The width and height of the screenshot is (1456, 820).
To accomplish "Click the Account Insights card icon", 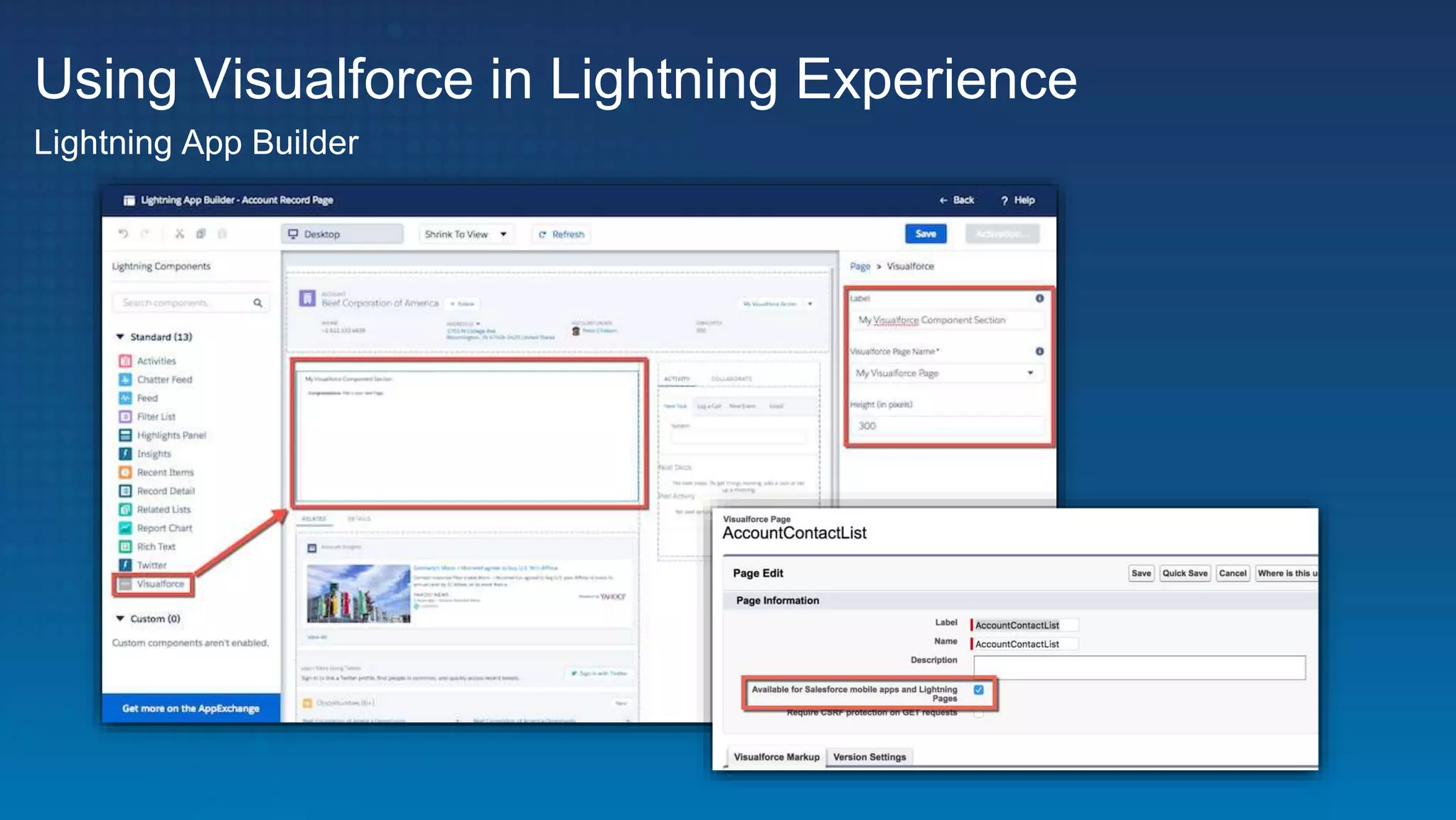I will tap(311, 548).
